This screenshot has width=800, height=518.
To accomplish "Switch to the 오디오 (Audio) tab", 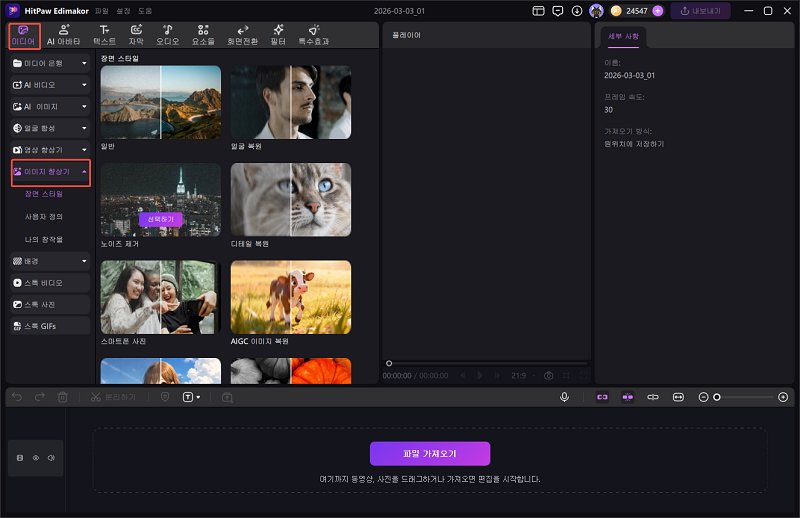I will click(167, 35).
